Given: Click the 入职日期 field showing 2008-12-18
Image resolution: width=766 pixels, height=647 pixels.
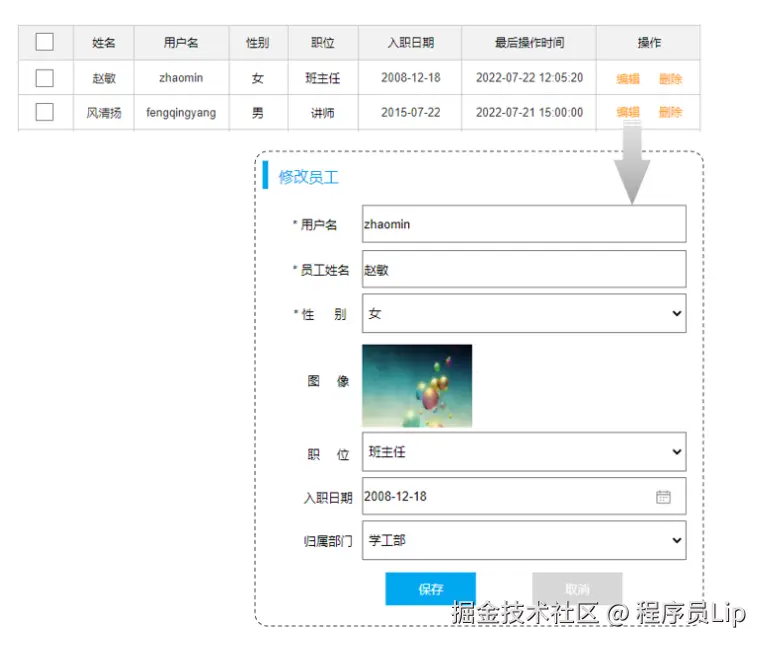Looking at the screenshot, I should coord(524,496).
